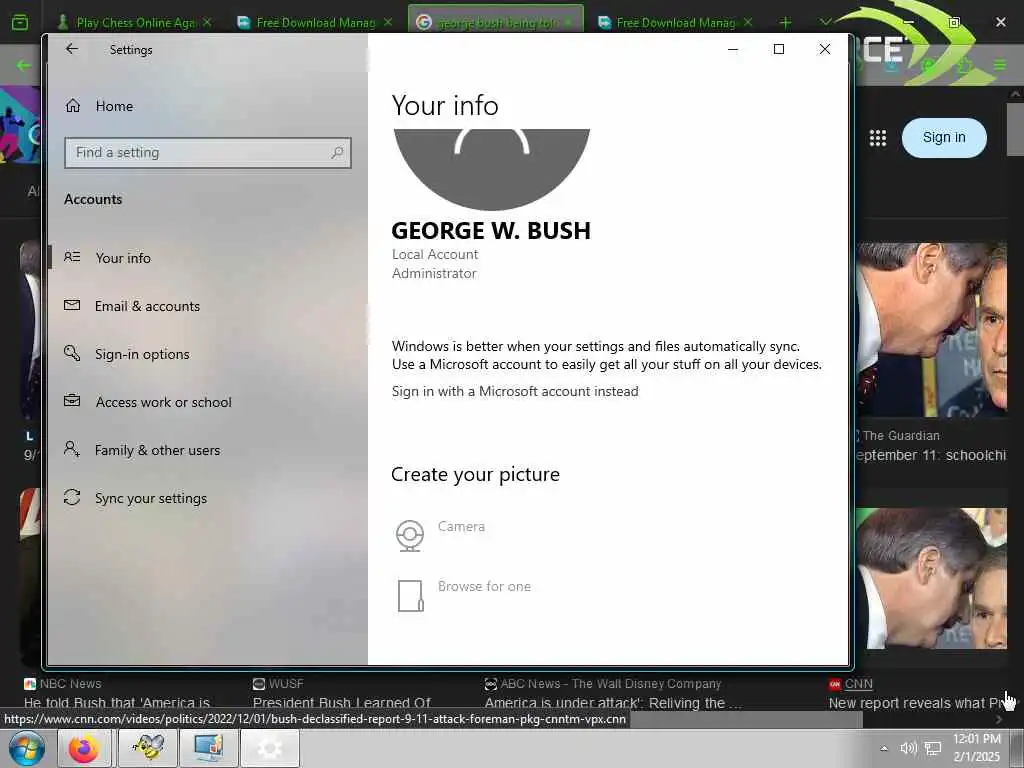1024x768 pixels.
Task: Open the Google apps grid icon
Action: (878, 138)
